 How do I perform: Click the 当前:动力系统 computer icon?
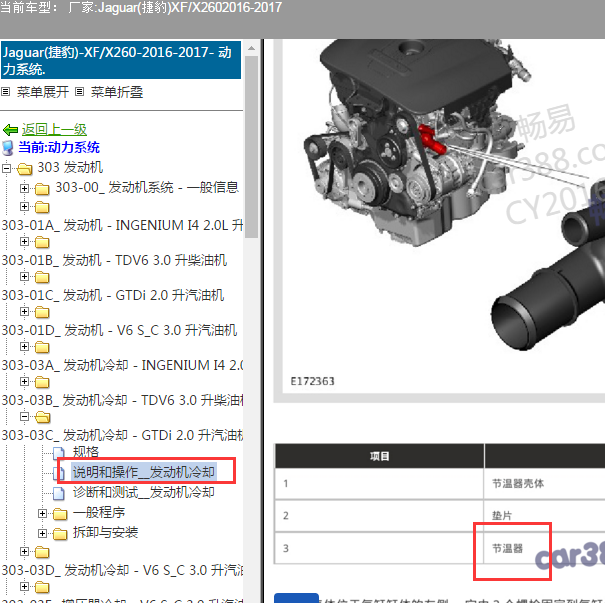tap(8, 148)
